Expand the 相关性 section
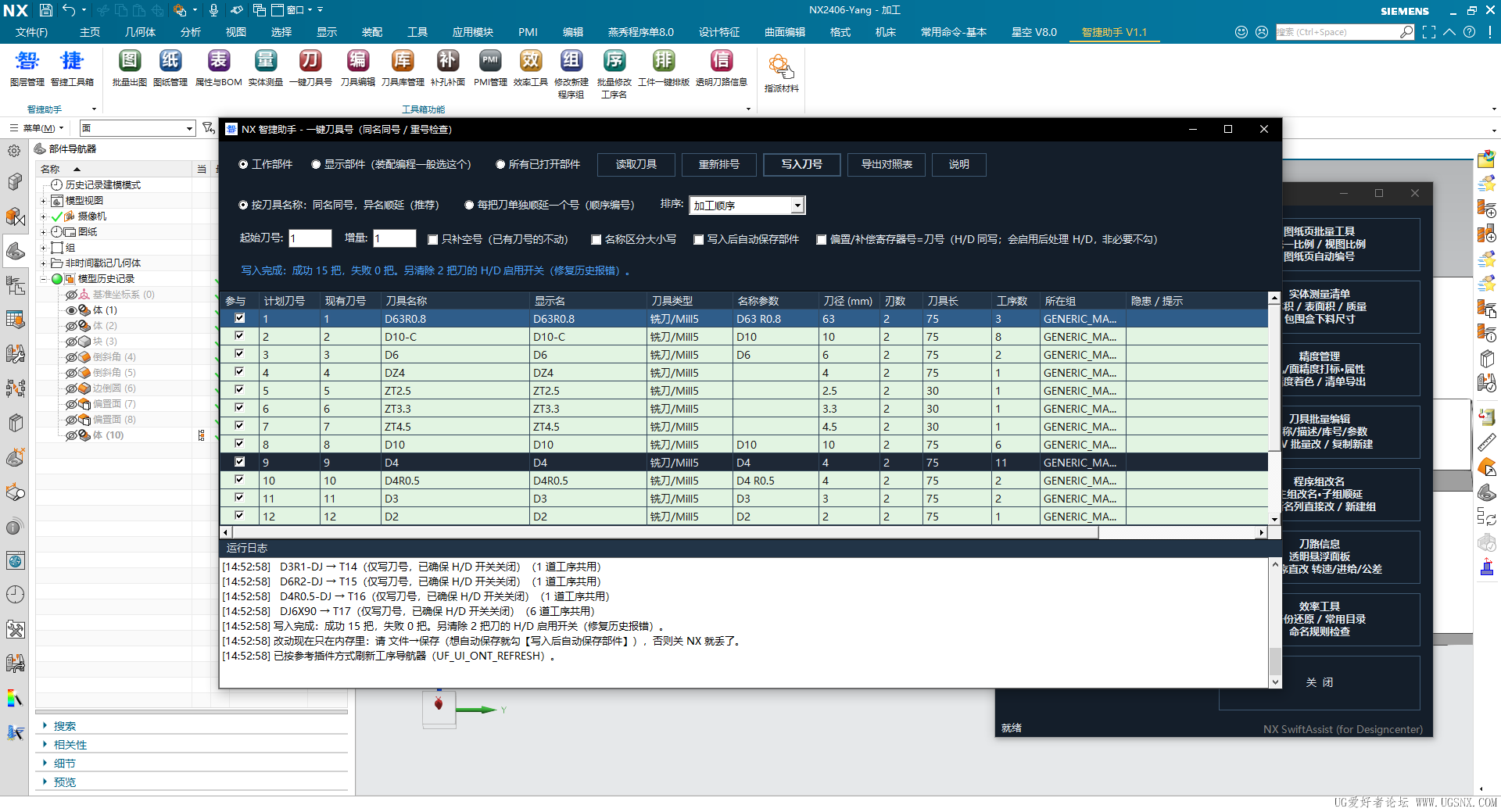The width and height of the screenshot is (1501, 812). coord(45,745)
